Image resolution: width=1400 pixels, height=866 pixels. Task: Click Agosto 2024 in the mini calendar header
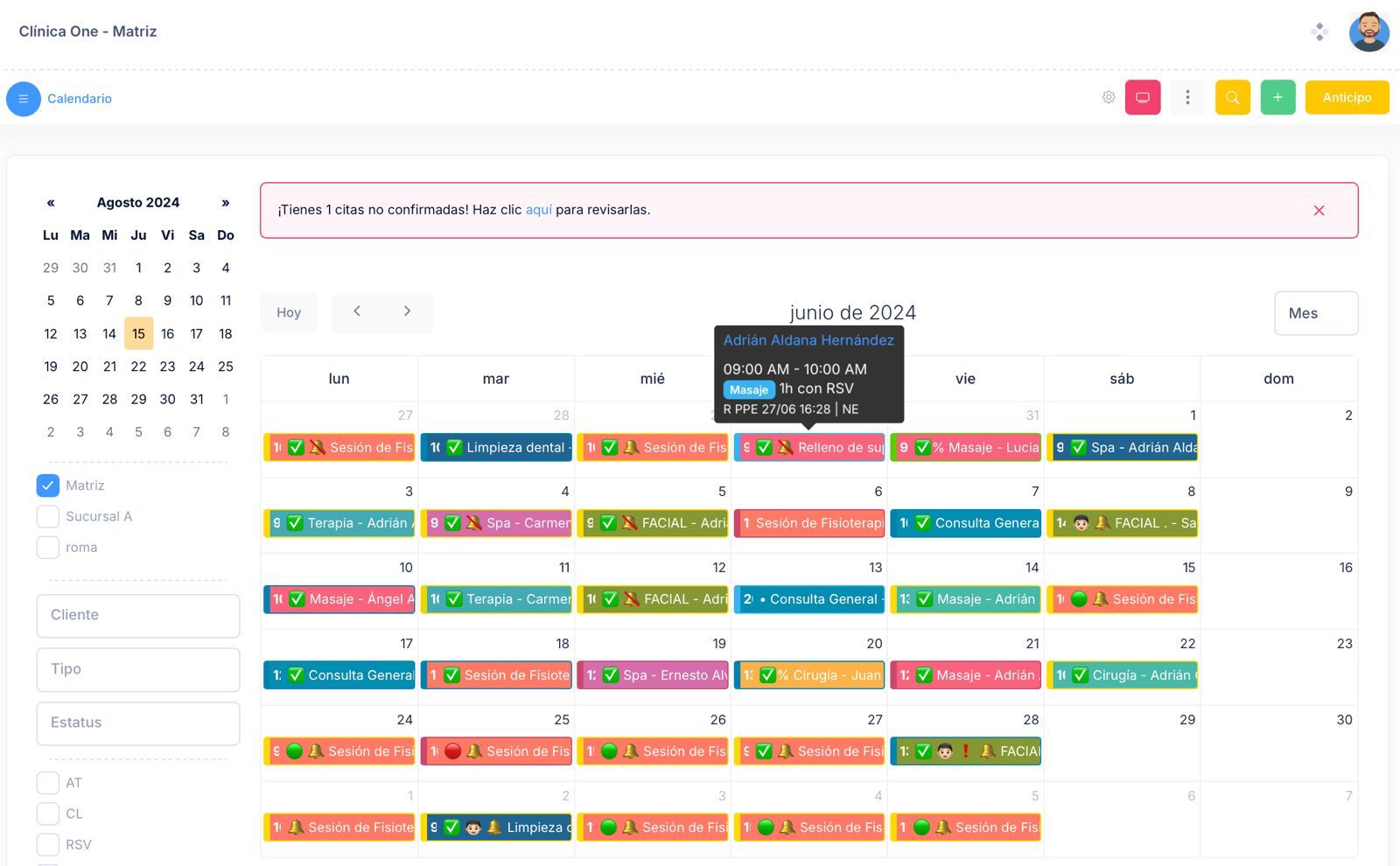point(137,202)
